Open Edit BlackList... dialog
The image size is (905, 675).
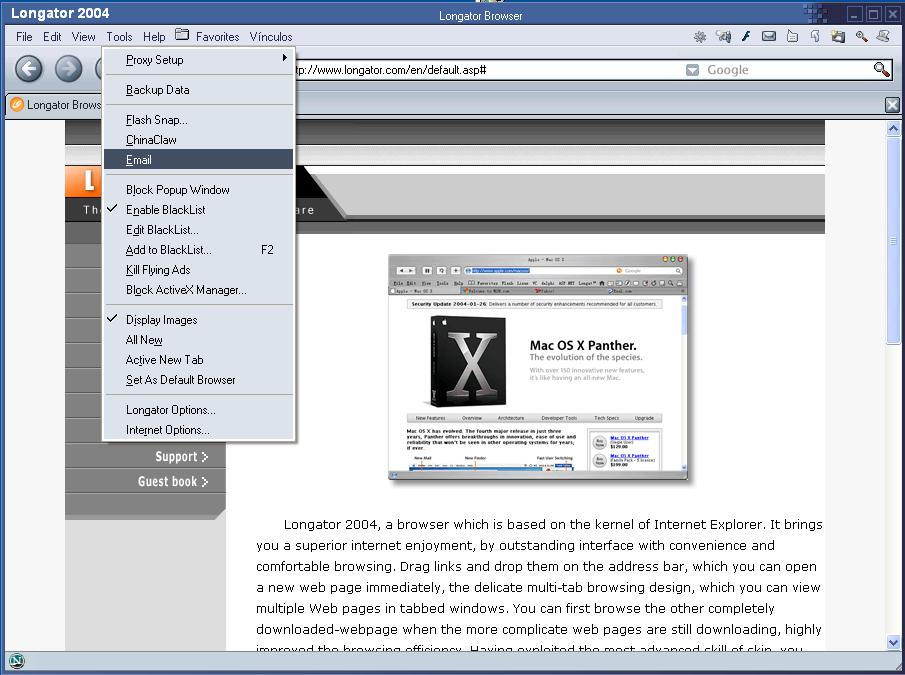click(x=199, y=230)
